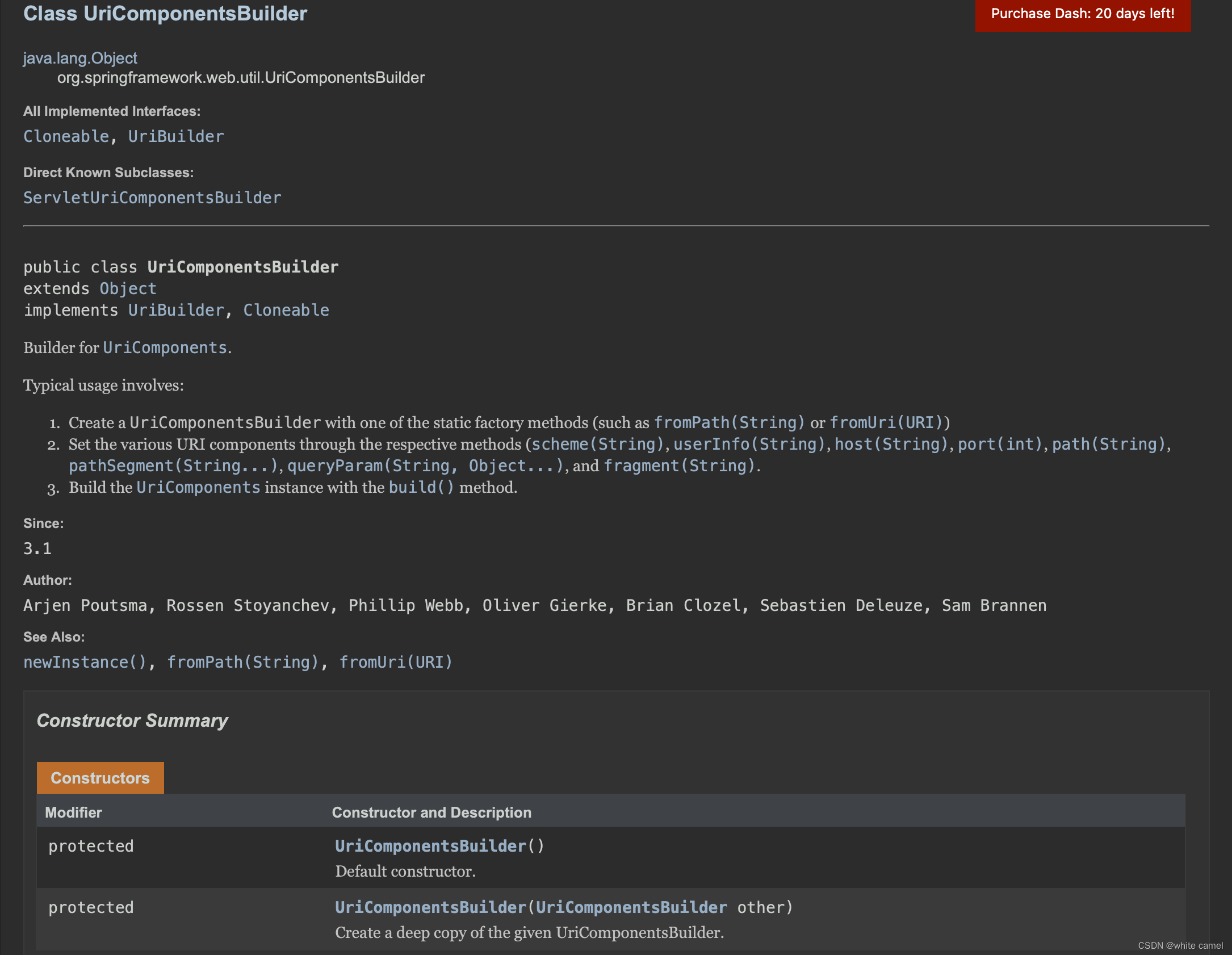Open the ServletUriComponentsBuilder subclass link
The height and width of the screenshot is (955, 1232).
[x=152, y=198]
